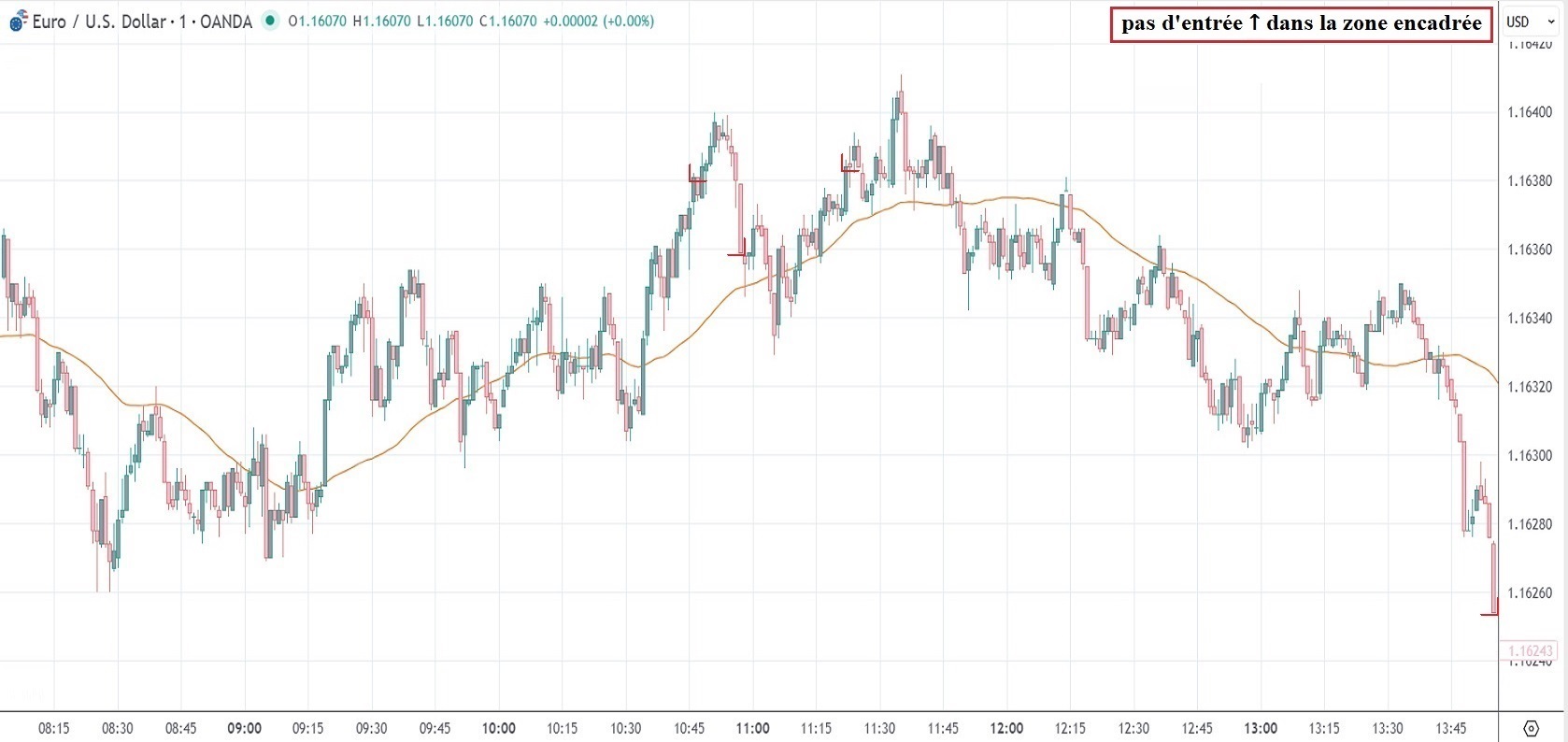Click the 12:30 time axis label

(x=1134, y=728)
